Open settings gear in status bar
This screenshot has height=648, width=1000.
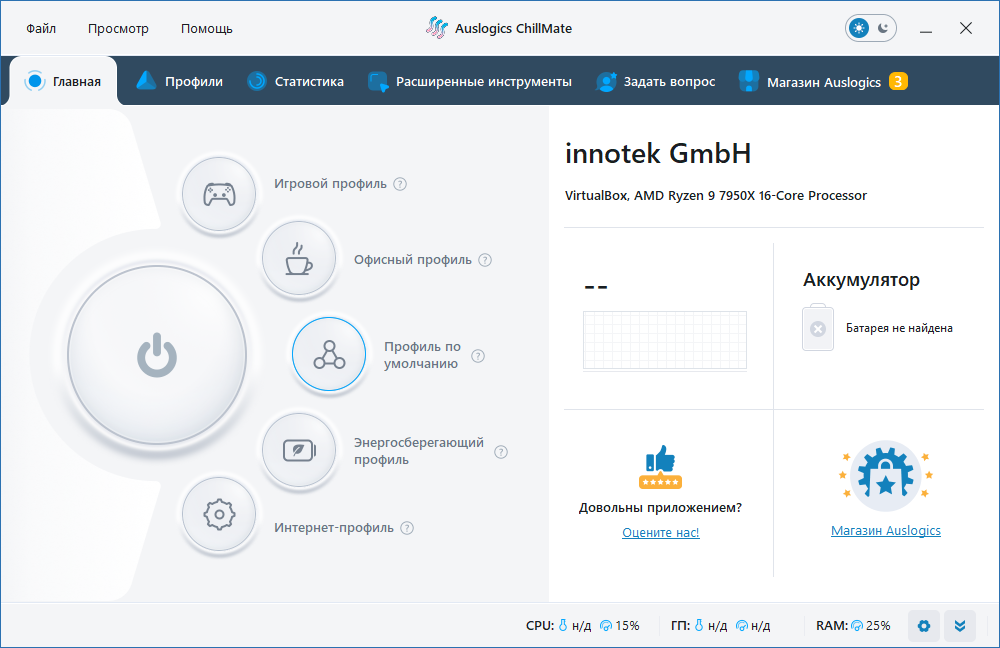coord(923,626)
